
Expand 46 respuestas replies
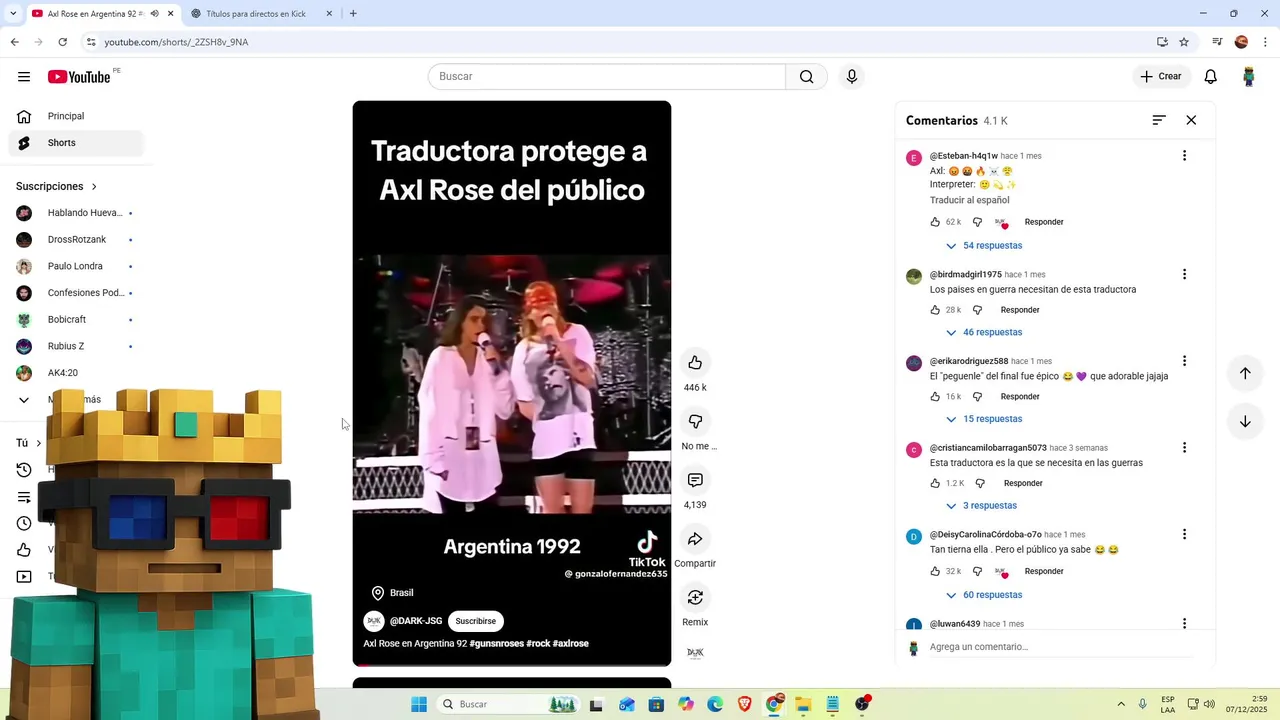tap(983, 332)
